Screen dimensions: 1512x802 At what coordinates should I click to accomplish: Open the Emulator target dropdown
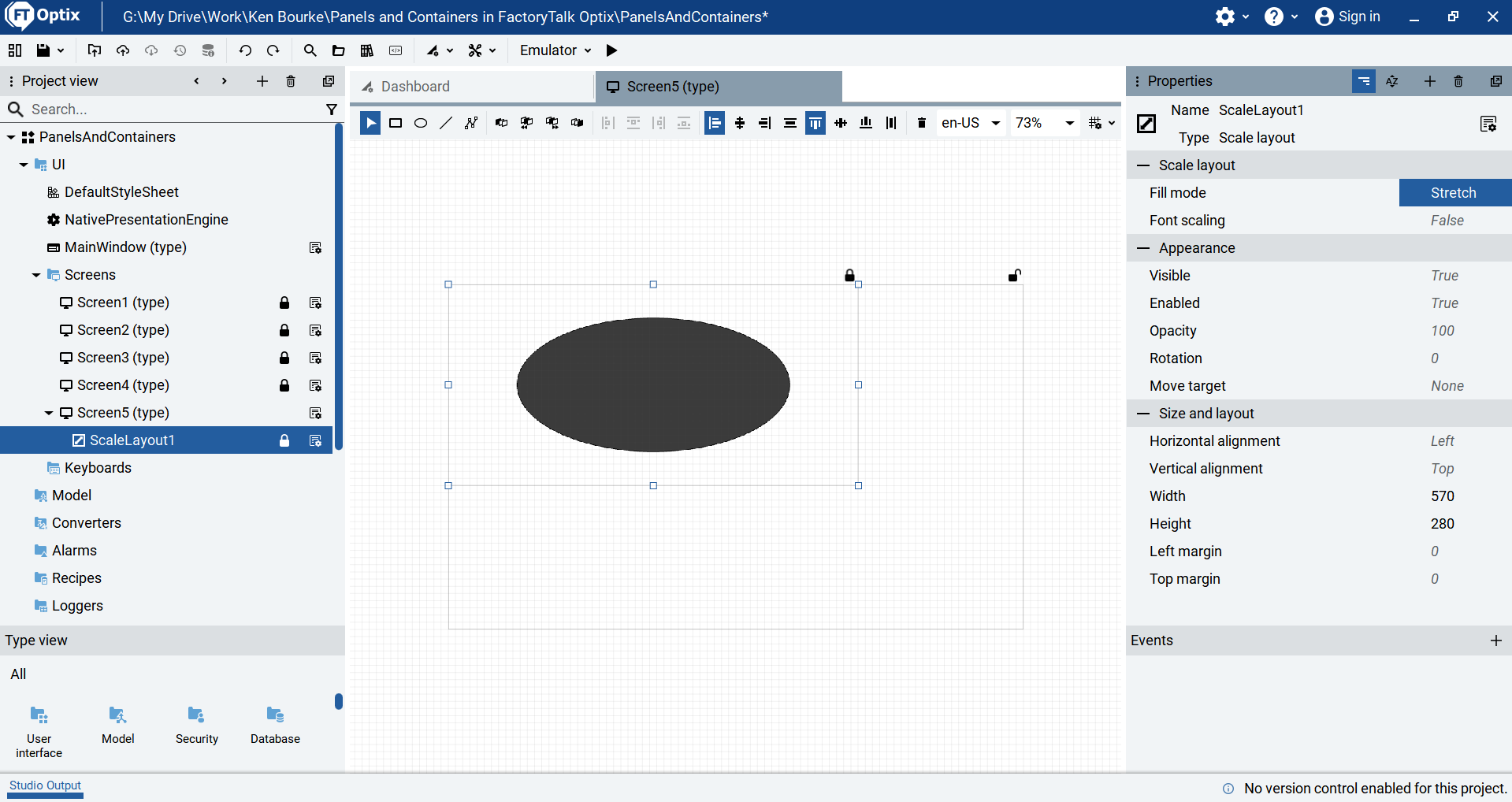click(556, 50)
